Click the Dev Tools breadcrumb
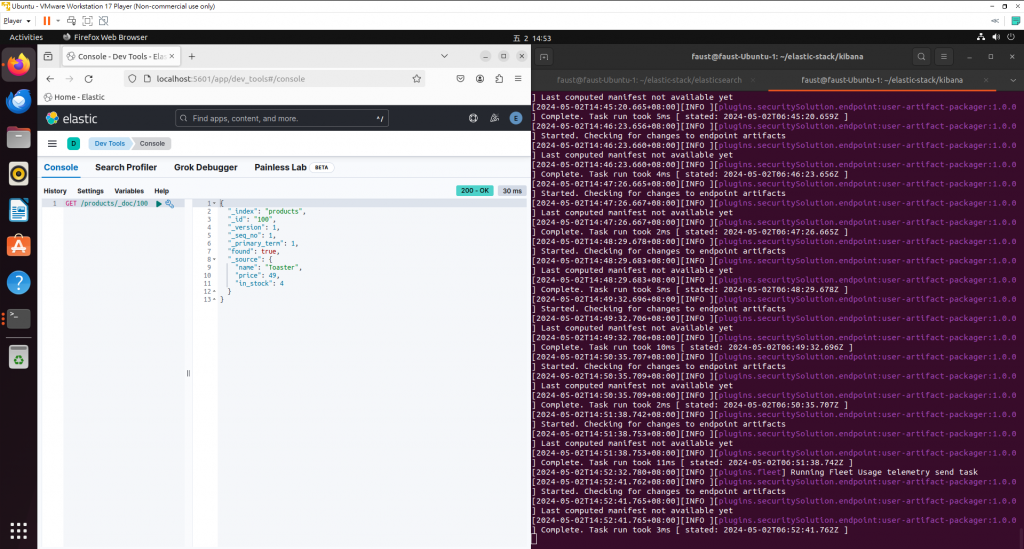1024x549 pixels. click(109, 144)
